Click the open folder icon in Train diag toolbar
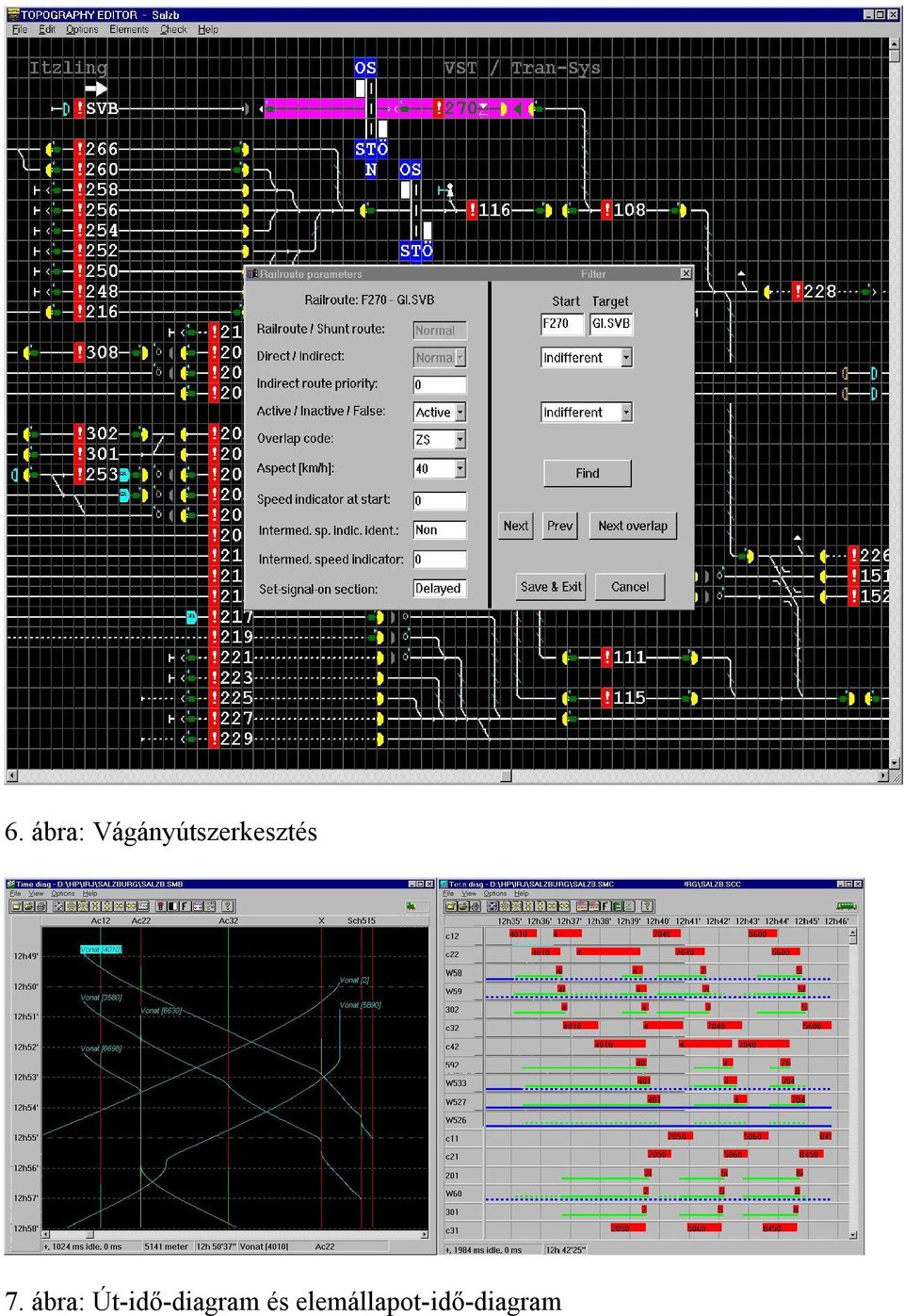Screen dimensions: 904x1316 pos(451,906)
